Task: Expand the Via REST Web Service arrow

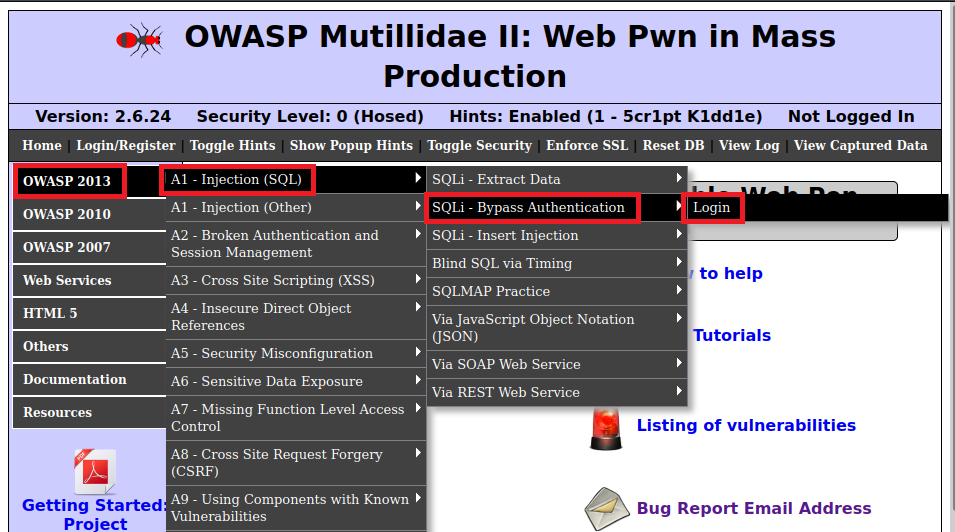Action: [x=679, y=391]
